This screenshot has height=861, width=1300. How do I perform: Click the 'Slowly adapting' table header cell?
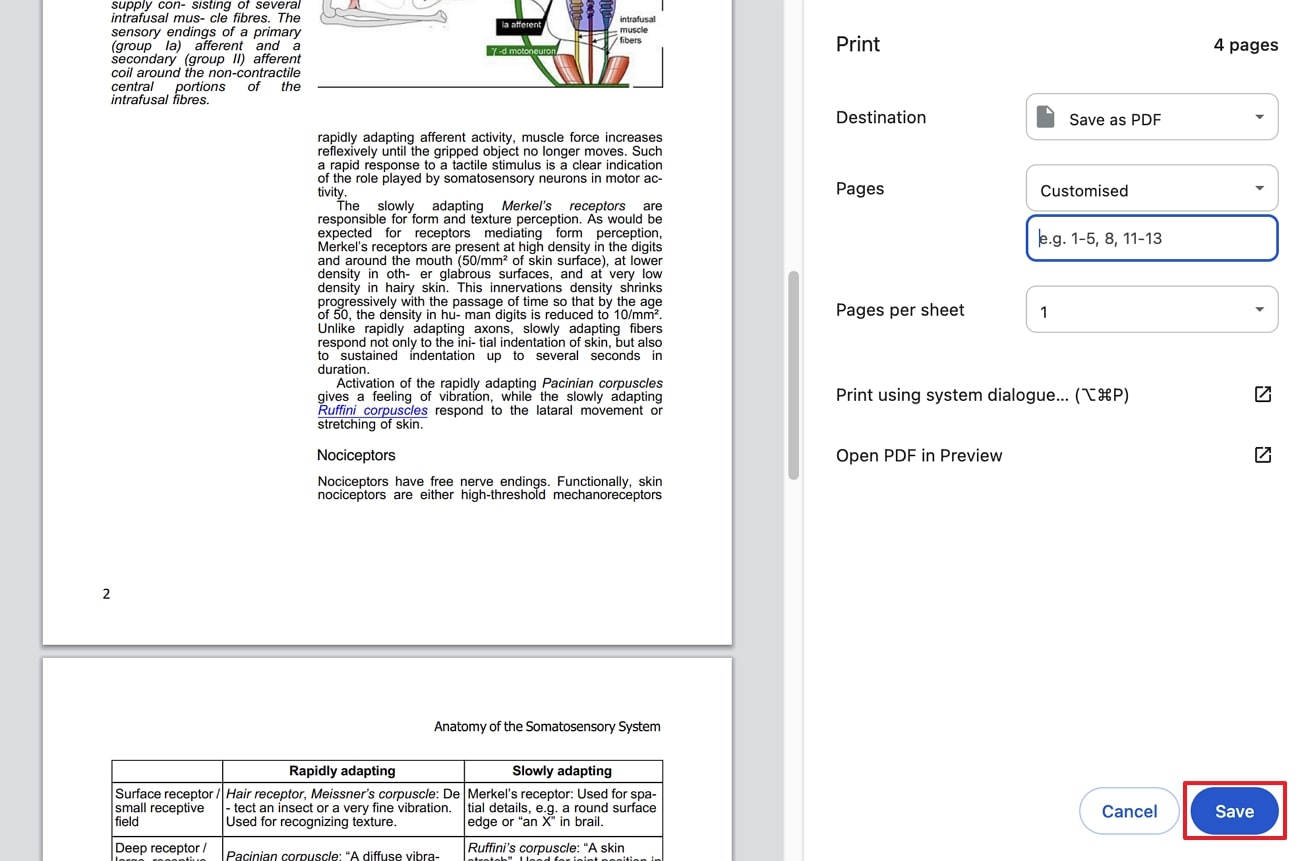tap(562, 771)
